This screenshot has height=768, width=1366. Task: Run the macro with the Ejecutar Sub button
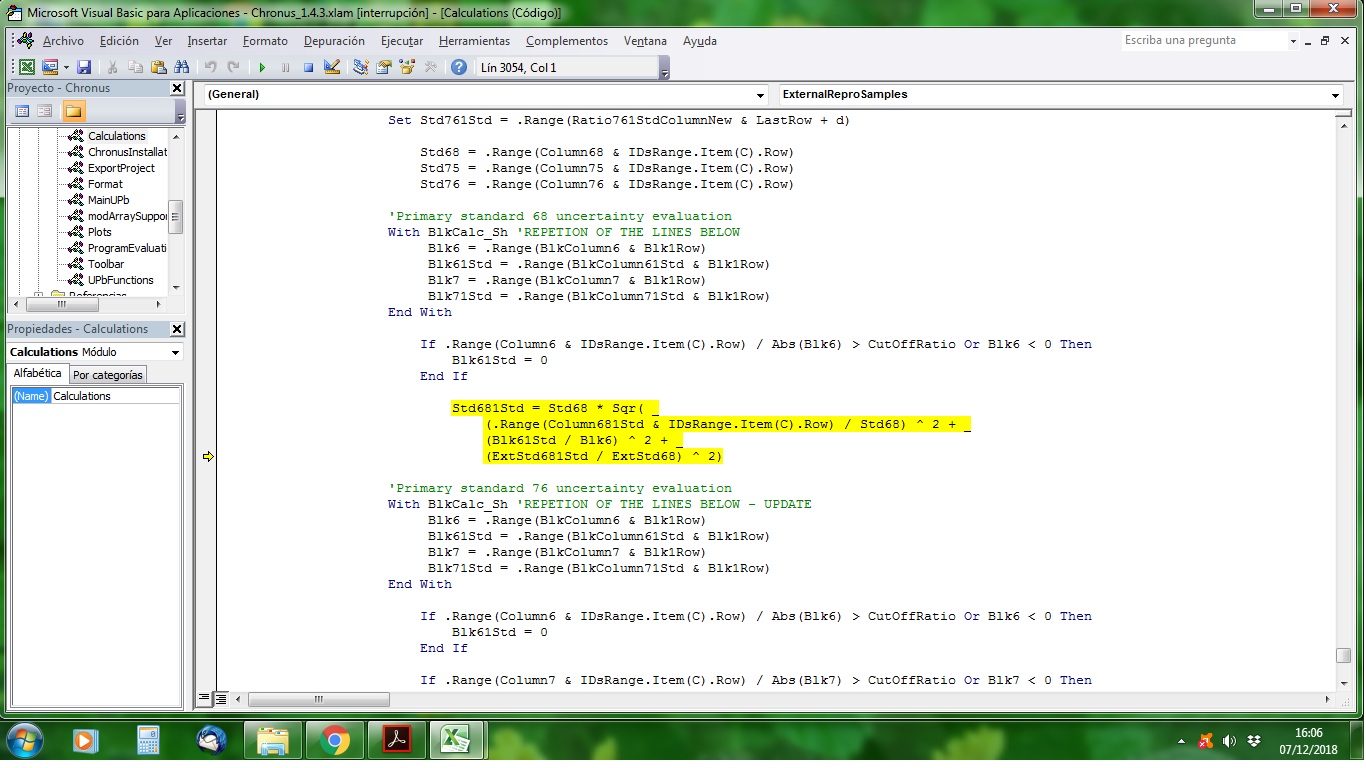point(262,67)
